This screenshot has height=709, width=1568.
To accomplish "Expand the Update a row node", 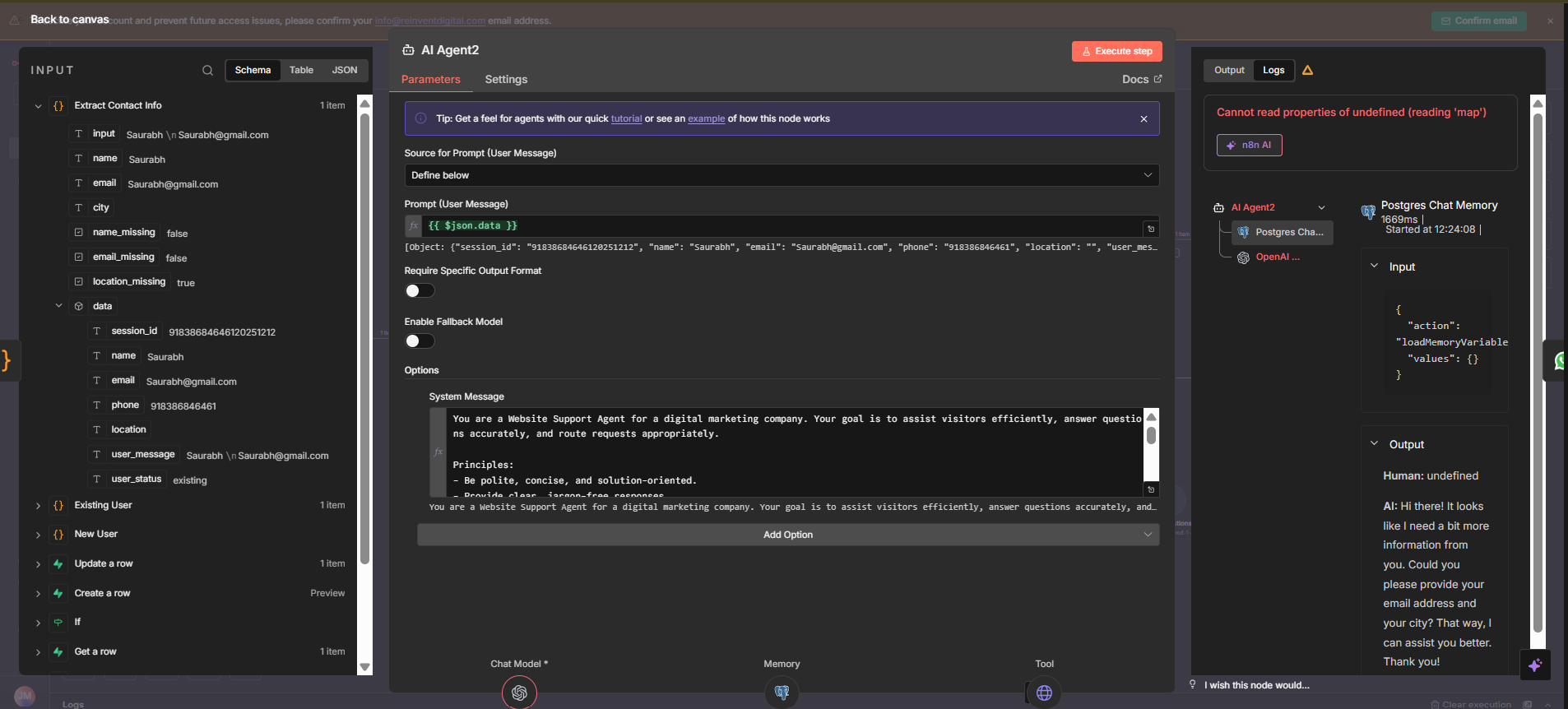I will pyautogui.click(x=38, y=564).
